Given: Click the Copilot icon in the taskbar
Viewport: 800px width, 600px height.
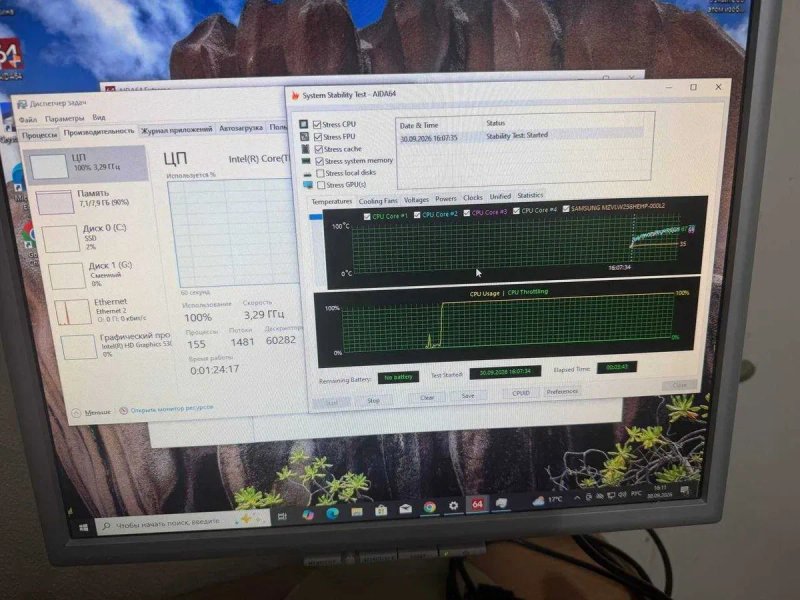Looking at the screenshot, I should tap(308, 515).
